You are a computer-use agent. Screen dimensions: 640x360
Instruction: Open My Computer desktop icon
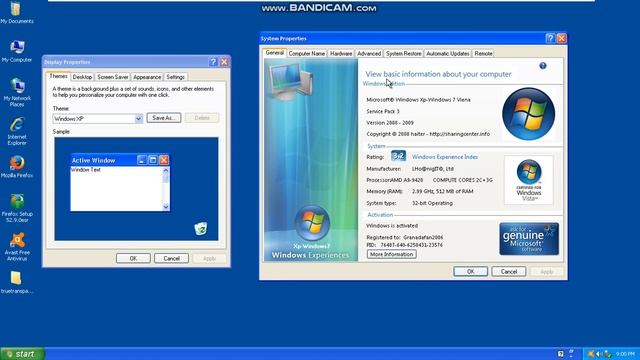coord(17,51)
